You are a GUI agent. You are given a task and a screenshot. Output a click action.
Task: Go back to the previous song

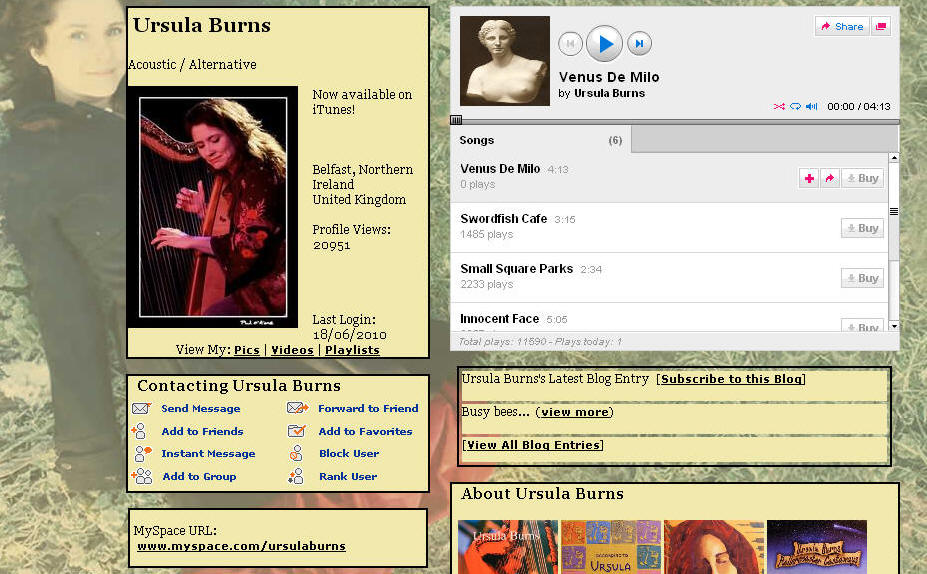point(570,43)
